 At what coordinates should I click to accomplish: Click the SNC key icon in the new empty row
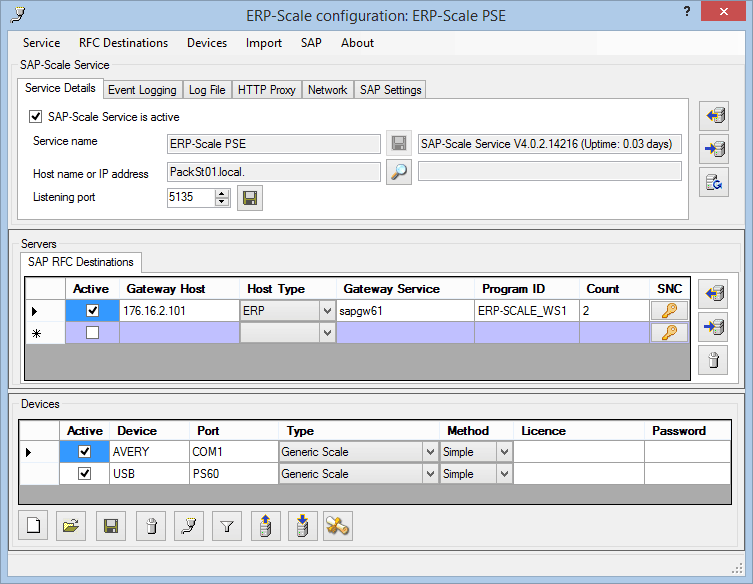tap(669, 332)
